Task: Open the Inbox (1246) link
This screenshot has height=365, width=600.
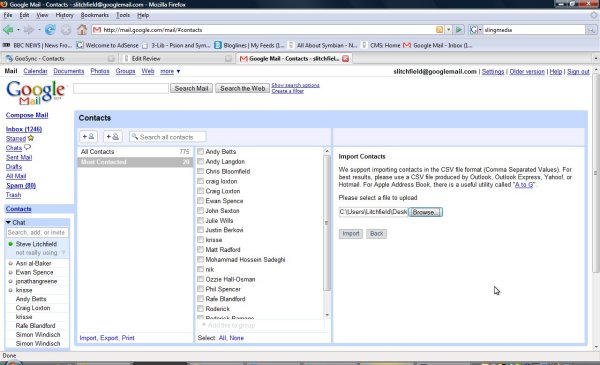Action: point(24,129)
